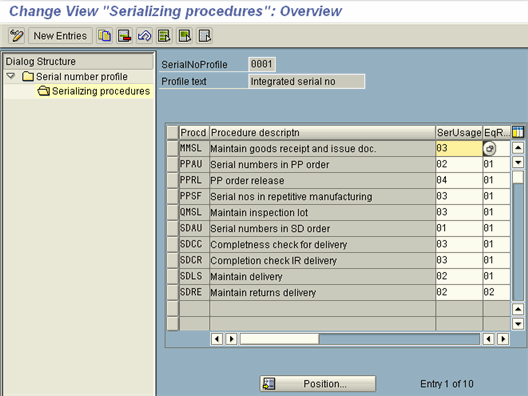Click SerUsage field of SDCC row
528x396 pixels.
point(459,244)
